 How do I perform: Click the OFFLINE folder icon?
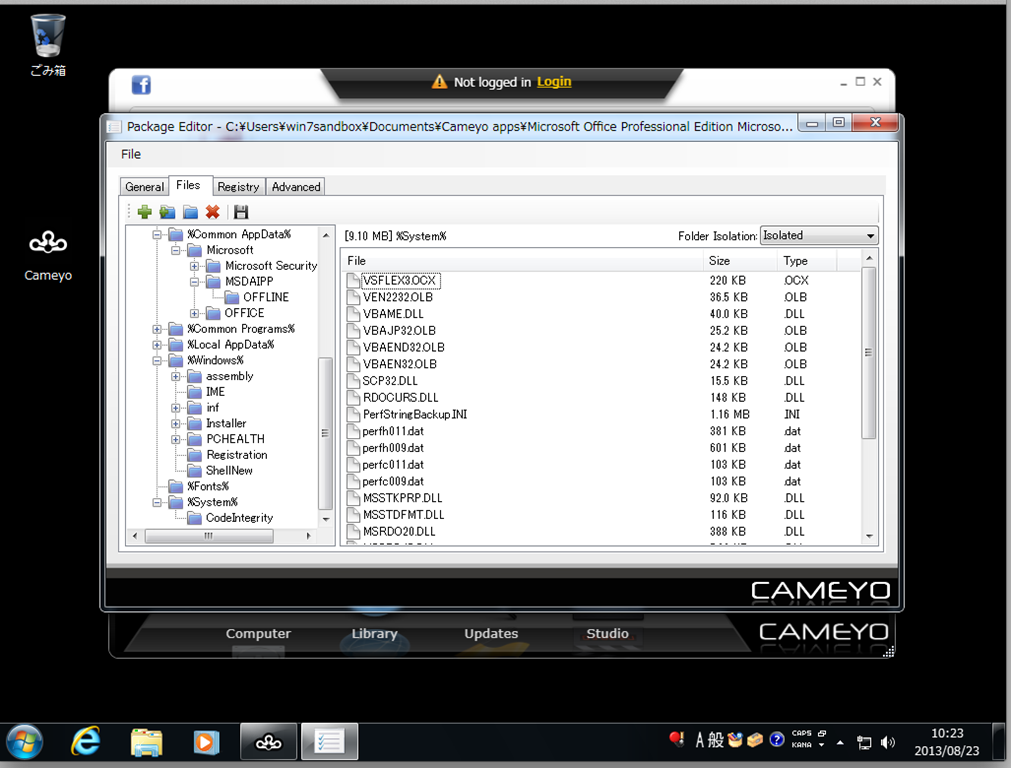(x=232, y=297)
